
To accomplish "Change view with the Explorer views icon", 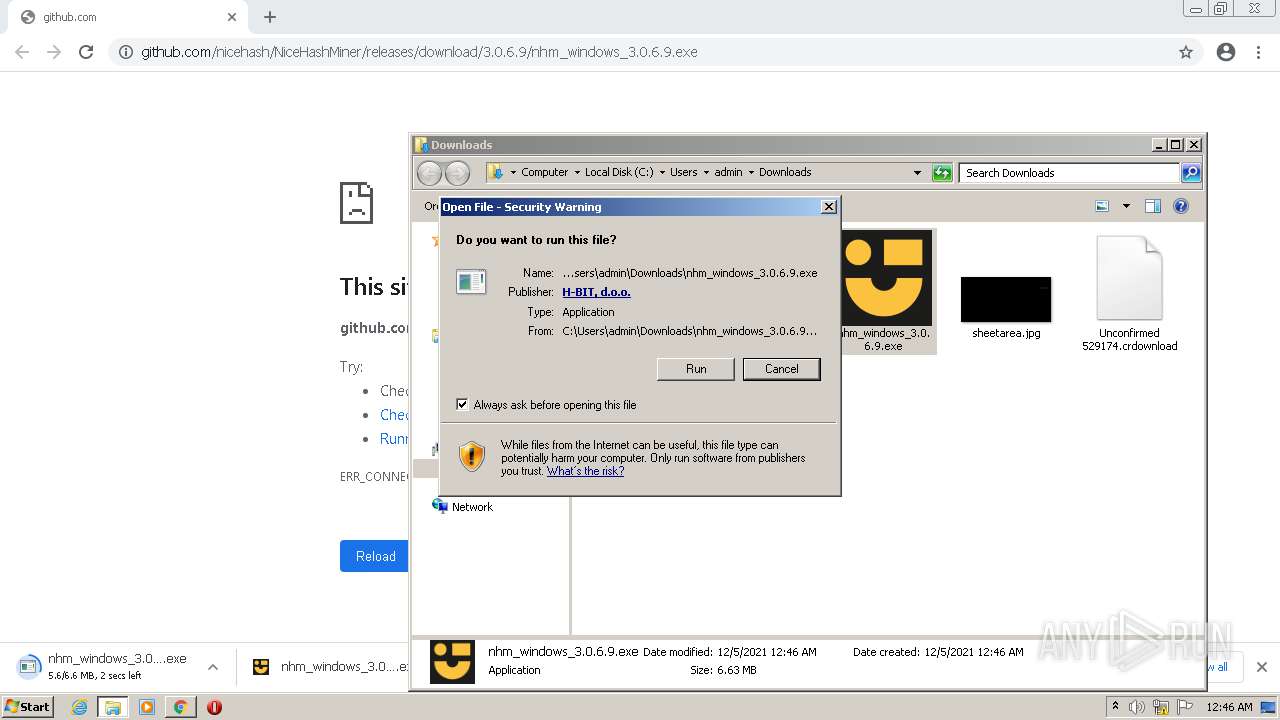I will (x=1102, y=206).
